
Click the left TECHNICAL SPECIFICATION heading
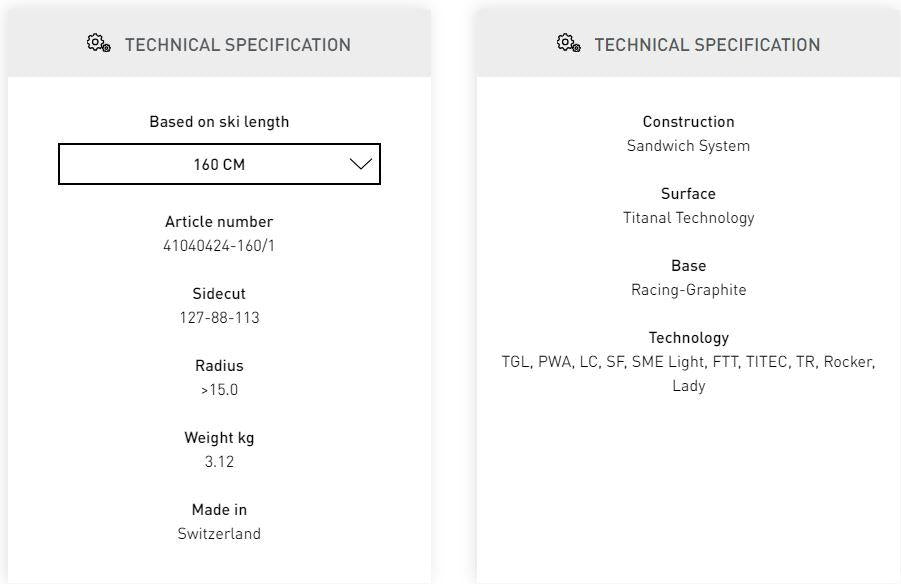[237, 45]
